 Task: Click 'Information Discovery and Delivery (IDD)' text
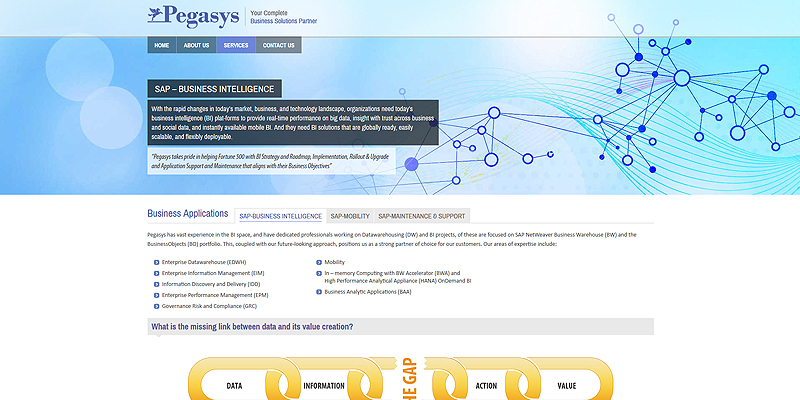tap(211, 284)
